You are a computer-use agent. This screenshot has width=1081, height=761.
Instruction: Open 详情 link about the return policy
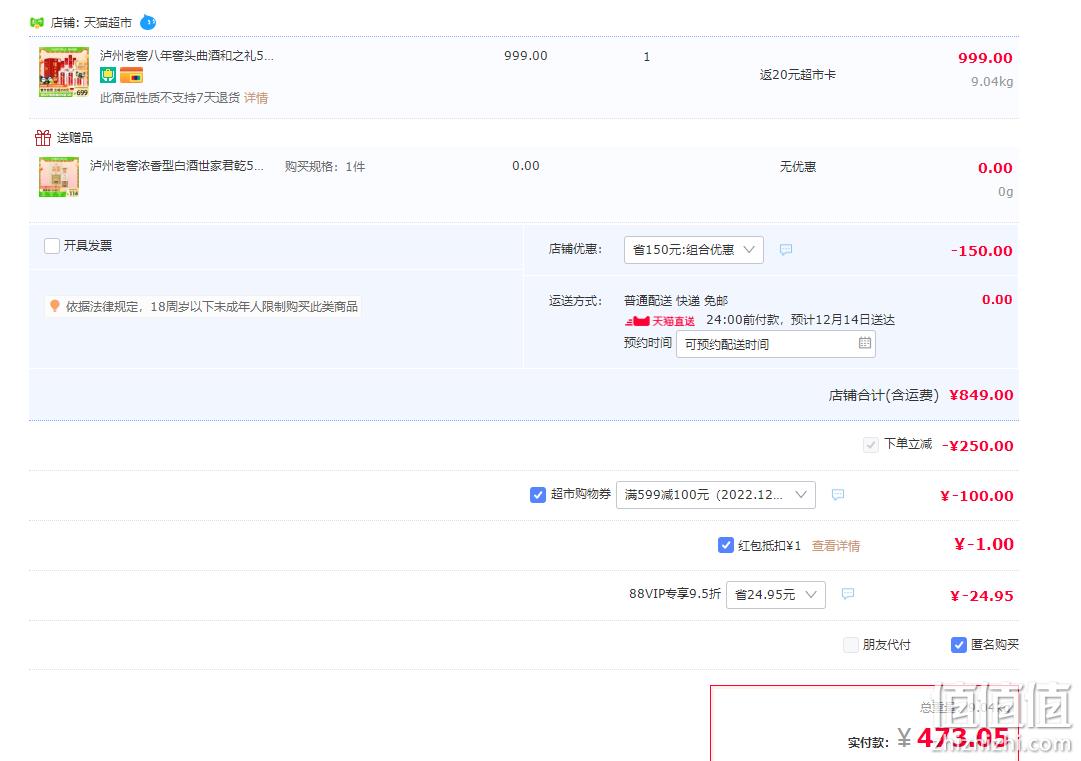pyautogui.click(x=256, y=98)
